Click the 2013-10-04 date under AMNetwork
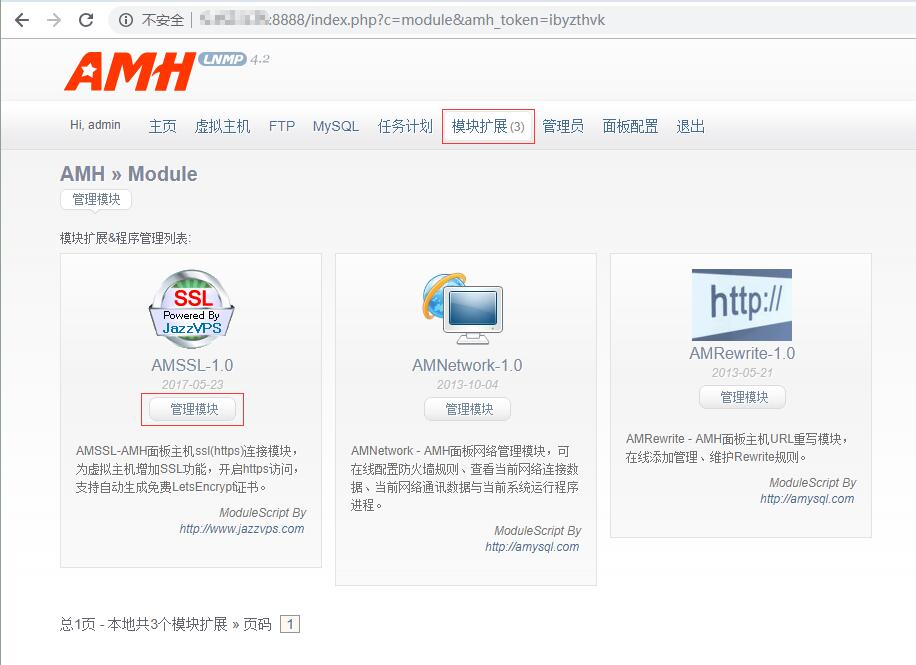The height and width of the screenshot is (665, 916). point(467,385)
